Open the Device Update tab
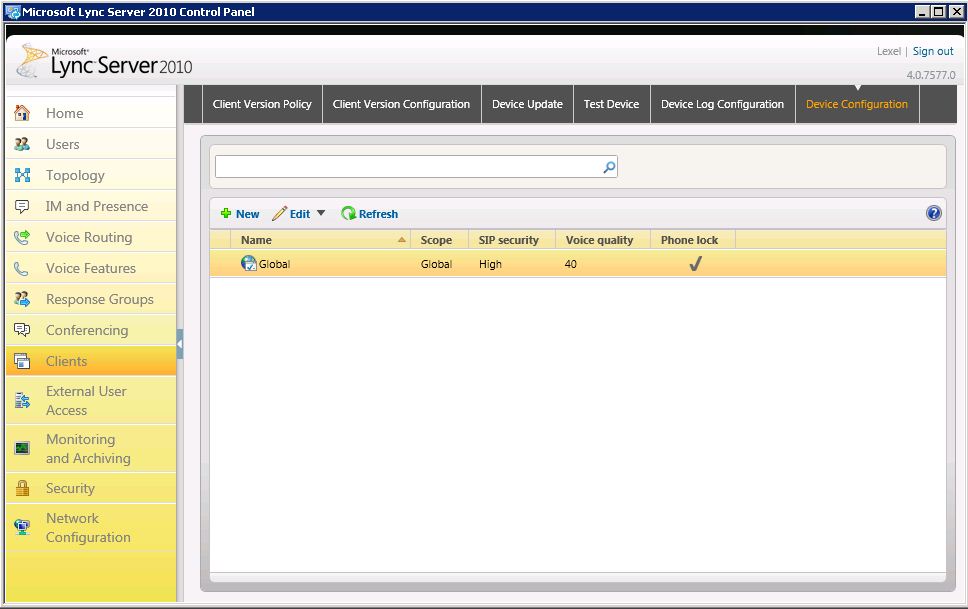The width and height of the screenshot is (968, 609). [527, 104]
